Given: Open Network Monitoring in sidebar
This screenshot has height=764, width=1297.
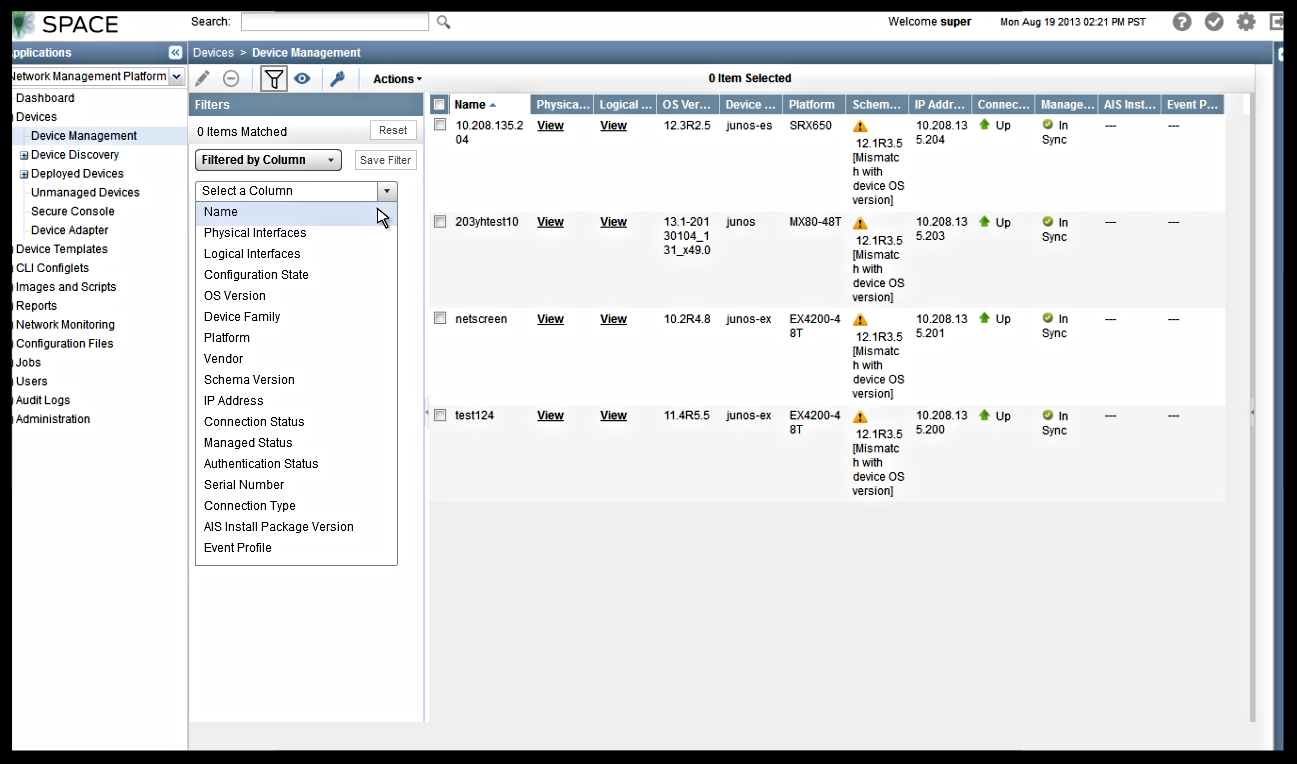Looking at the screenshot, I should pos(65,326).
